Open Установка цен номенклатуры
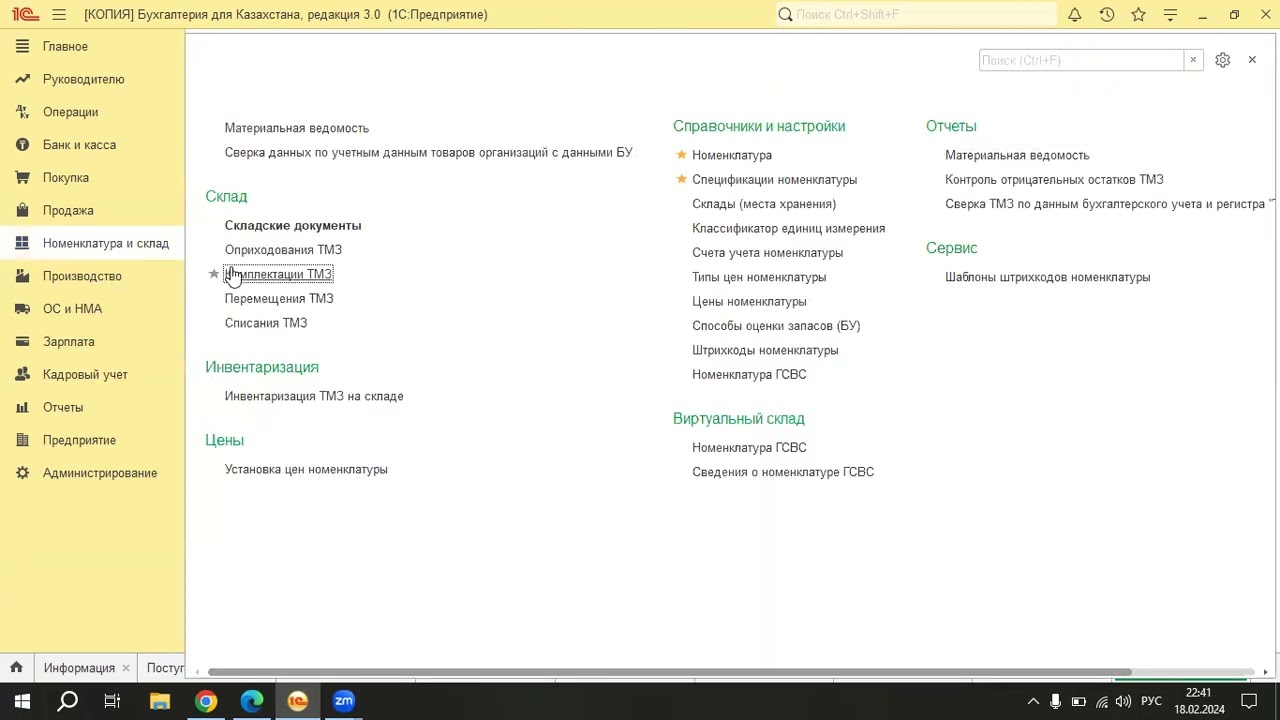 [306, 469]
